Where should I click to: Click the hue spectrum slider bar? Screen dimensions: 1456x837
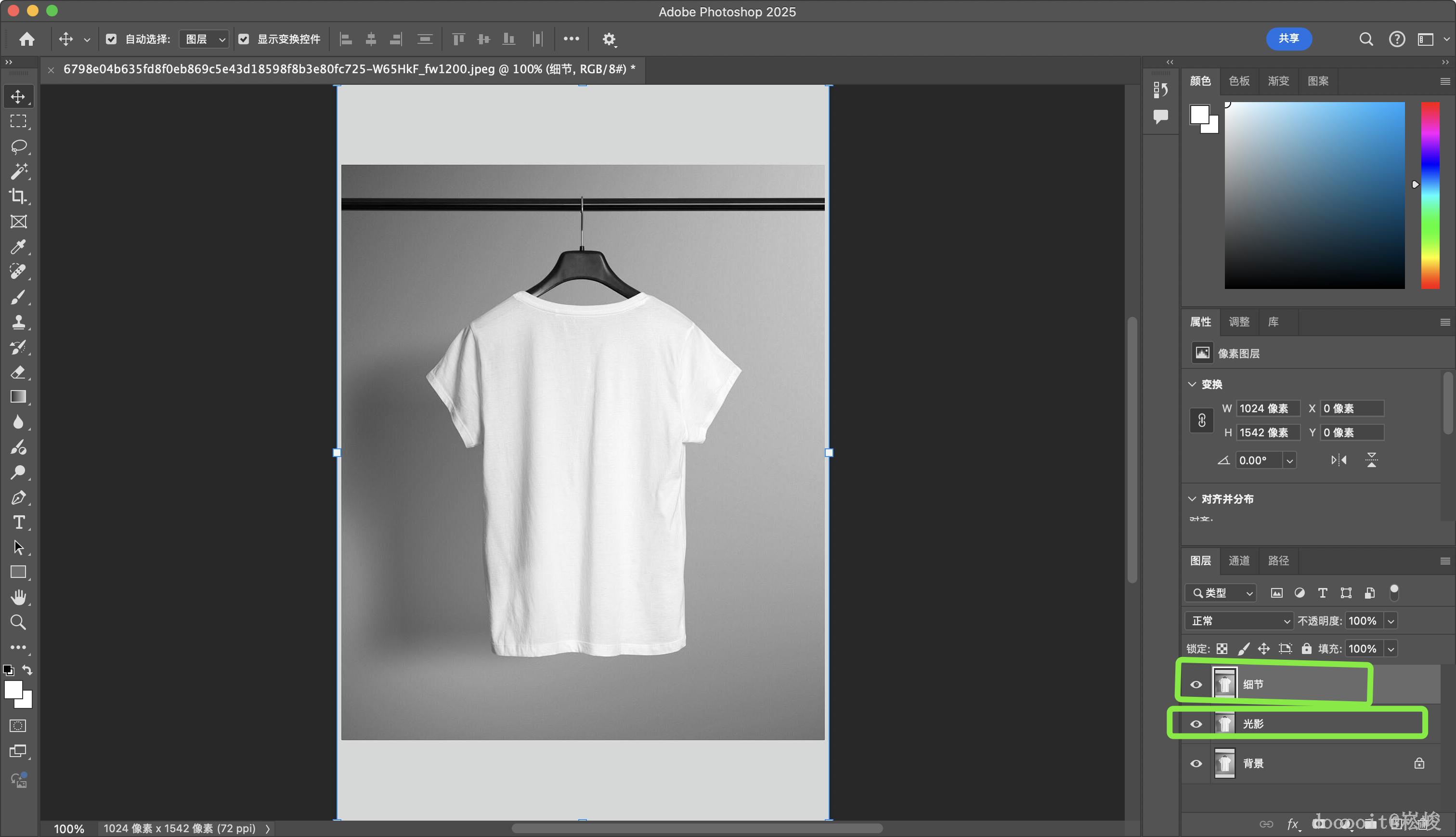[x=1430, y=196]
